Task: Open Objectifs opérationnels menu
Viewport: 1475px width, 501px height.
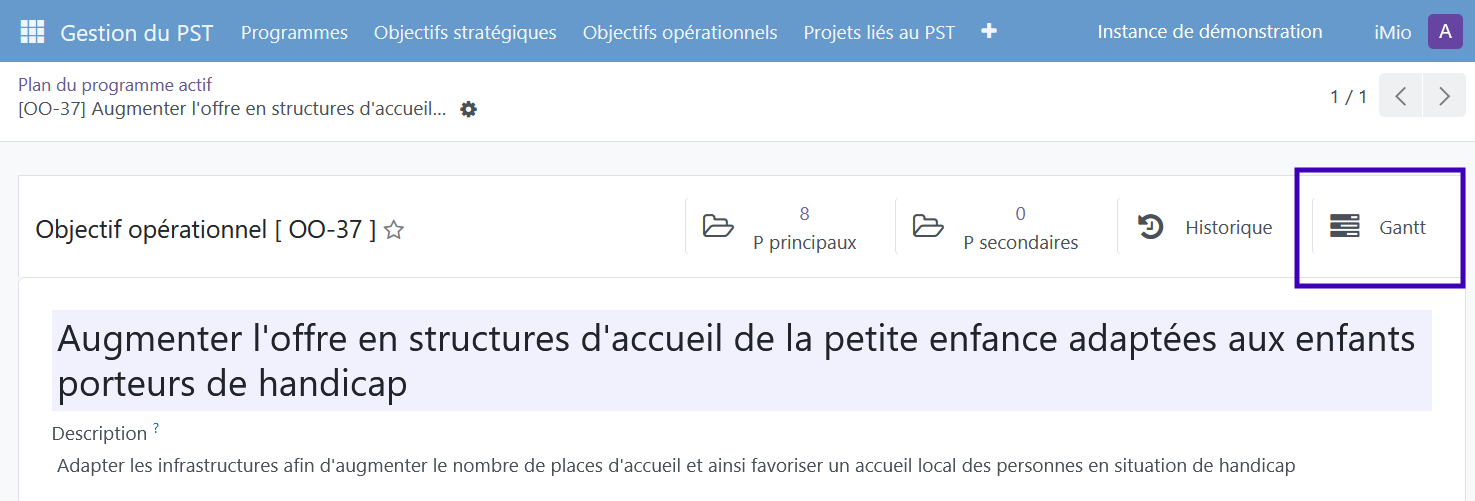Action: point(680,32)
